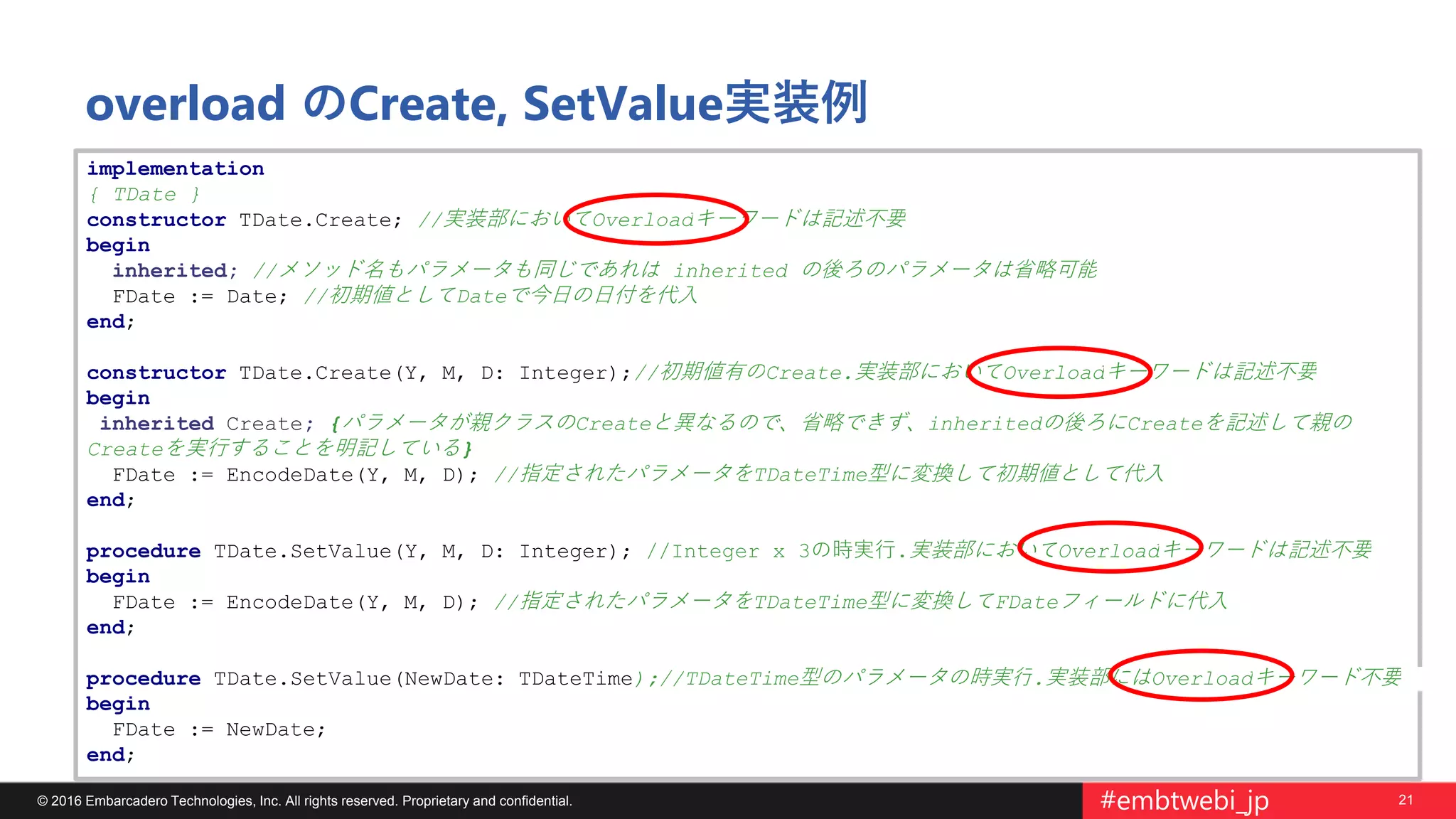Click the second red circled Overload annotation

1059,372
